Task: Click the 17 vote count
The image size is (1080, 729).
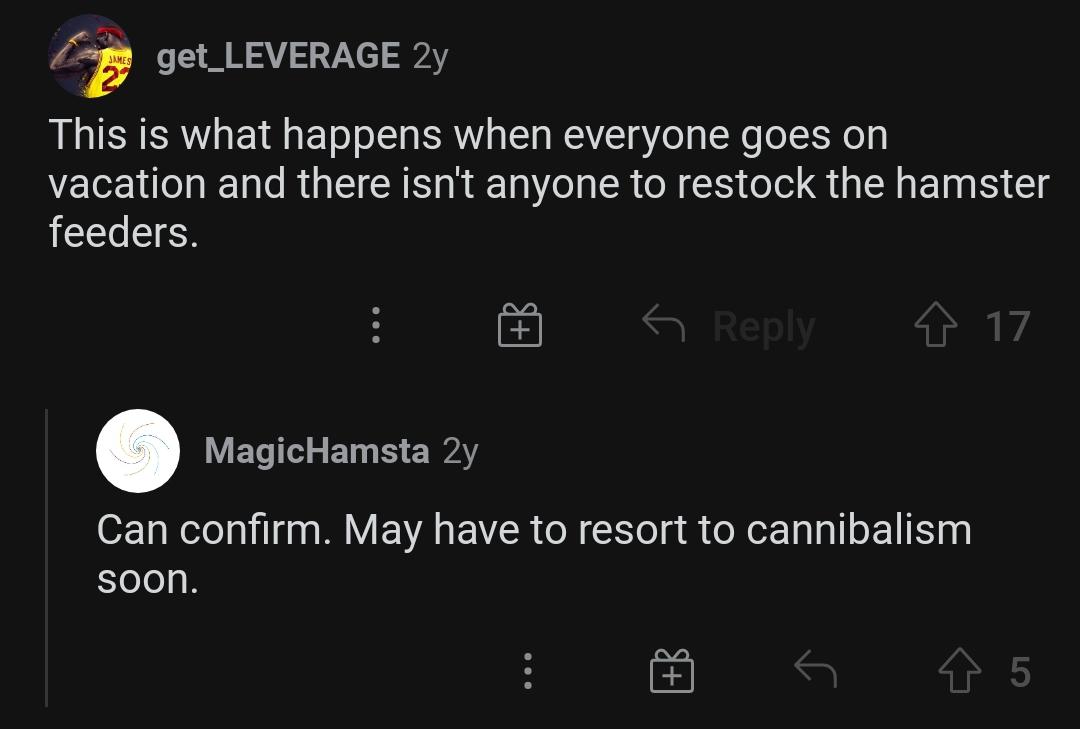Action: point(1007,327)
